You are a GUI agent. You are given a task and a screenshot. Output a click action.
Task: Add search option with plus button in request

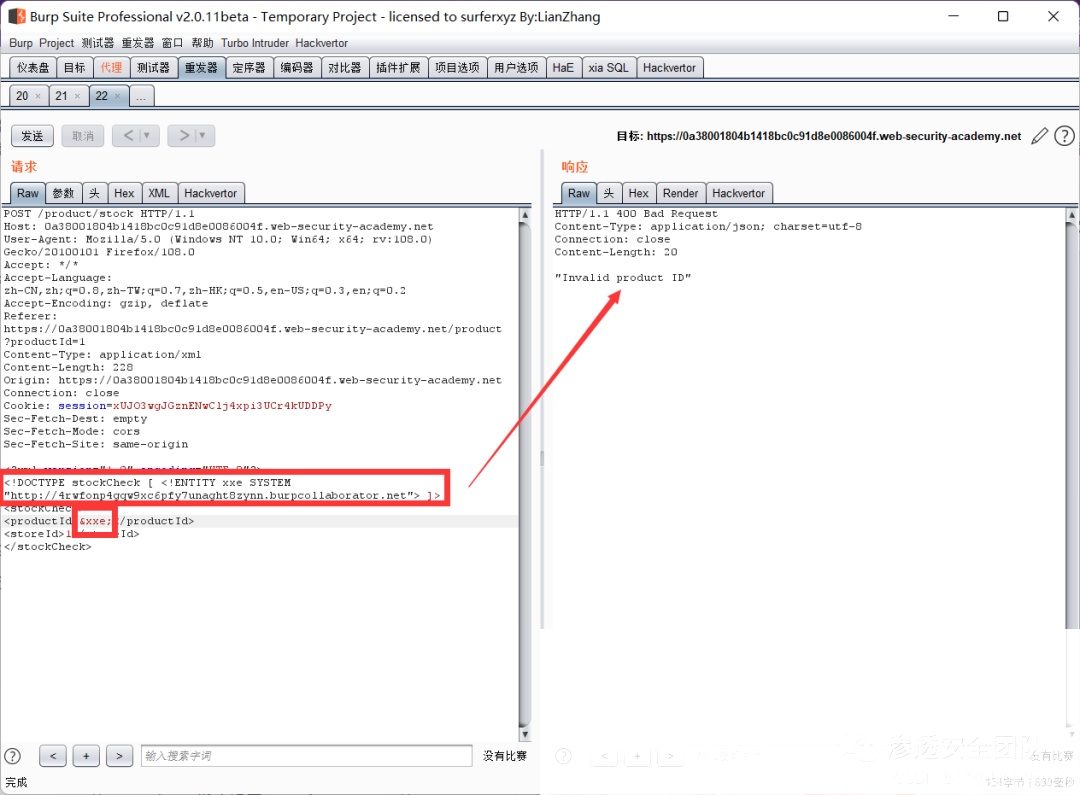pos(86,756)
